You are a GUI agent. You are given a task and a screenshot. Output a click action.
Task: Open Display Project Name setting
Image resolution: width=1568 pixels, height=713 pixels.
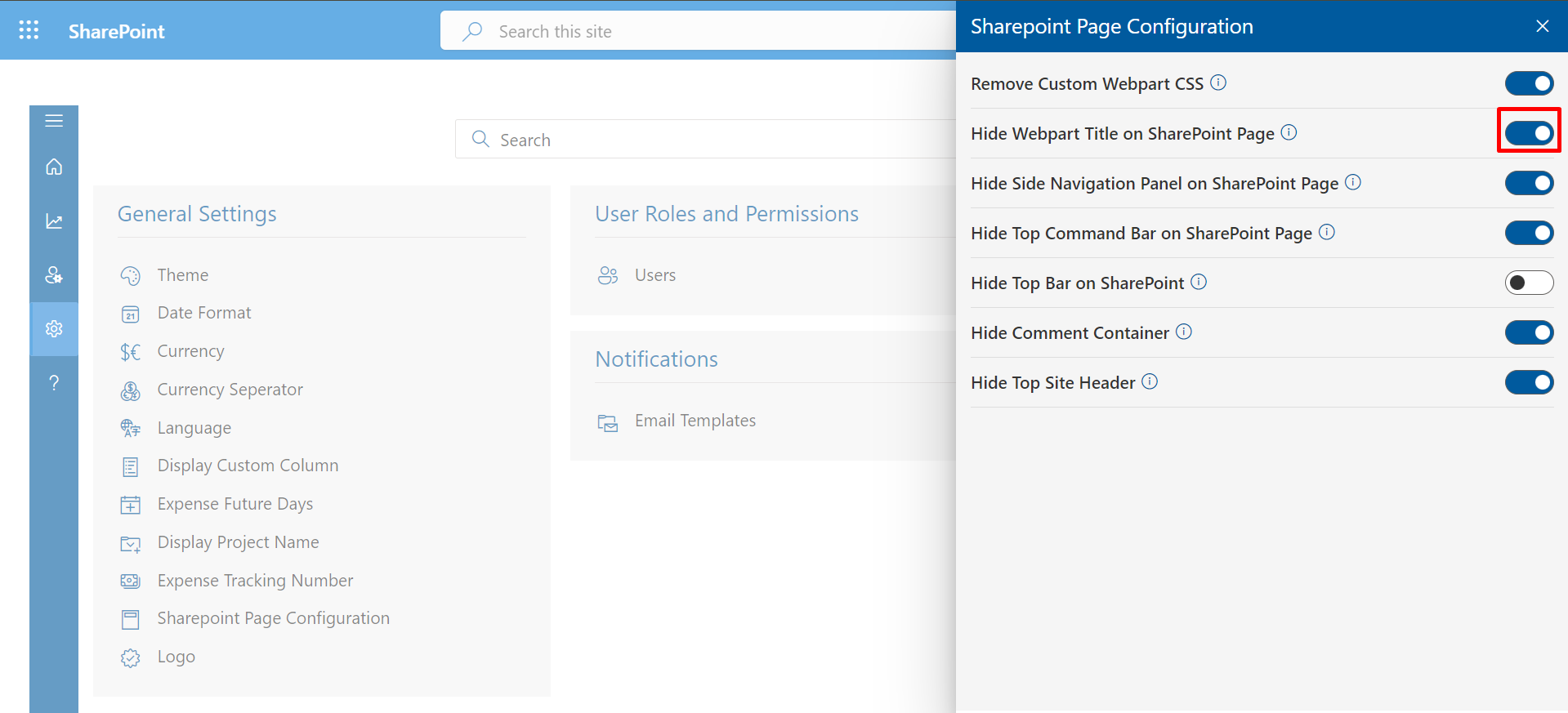(238, 542)
